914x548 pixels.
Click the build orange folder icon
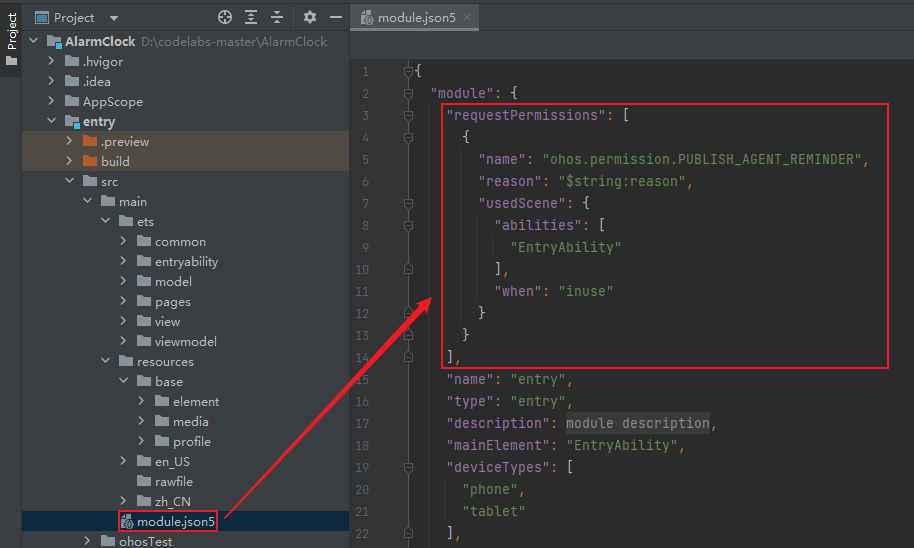click(x=90, y=160)
